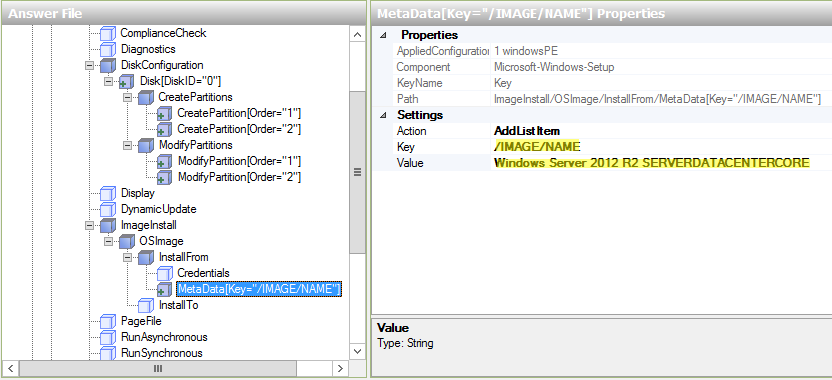Click the PageFile cube icon
This screenshot has height=380, width=832.
tap(108, 322)
